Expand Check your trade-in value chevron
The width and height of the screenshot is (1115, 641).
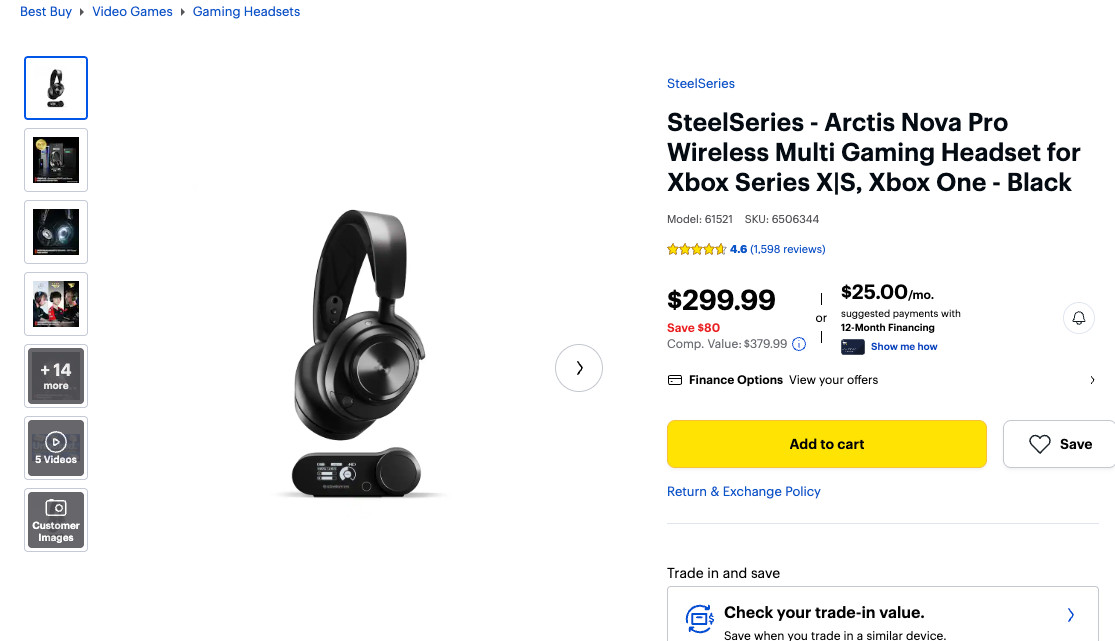(1070, 615)
